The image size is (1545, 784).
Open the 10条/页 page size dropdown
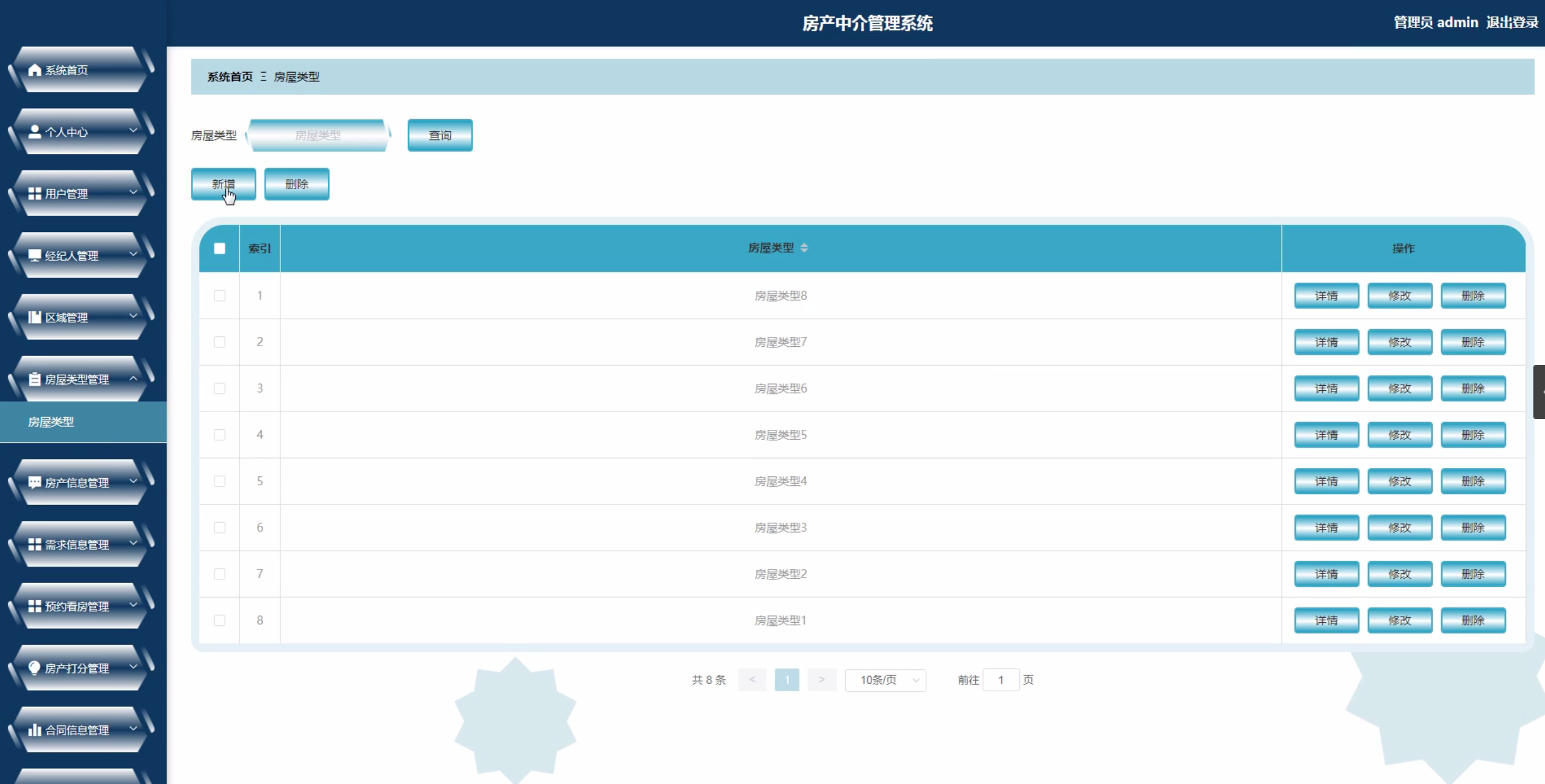pos(885,680)
